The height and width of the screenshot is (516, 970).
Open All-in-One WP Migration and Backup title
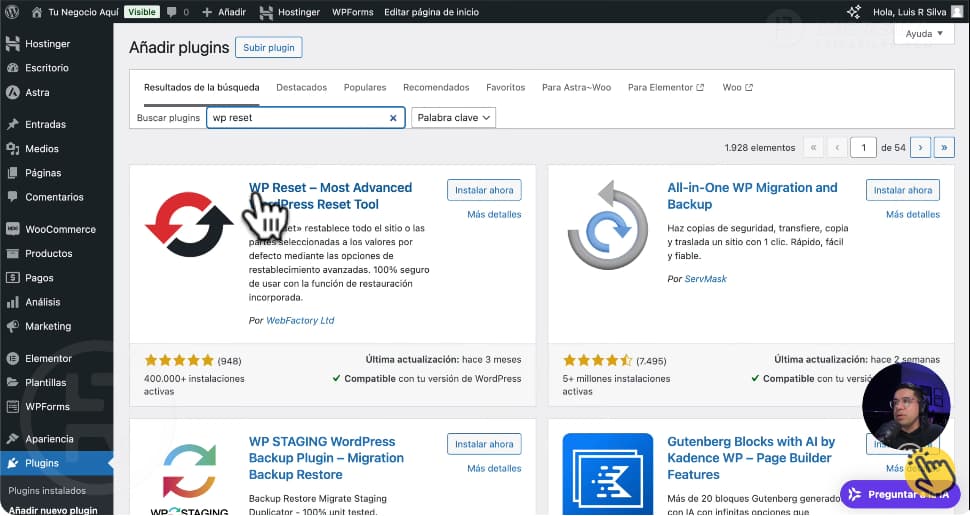(x=752, y=196)
